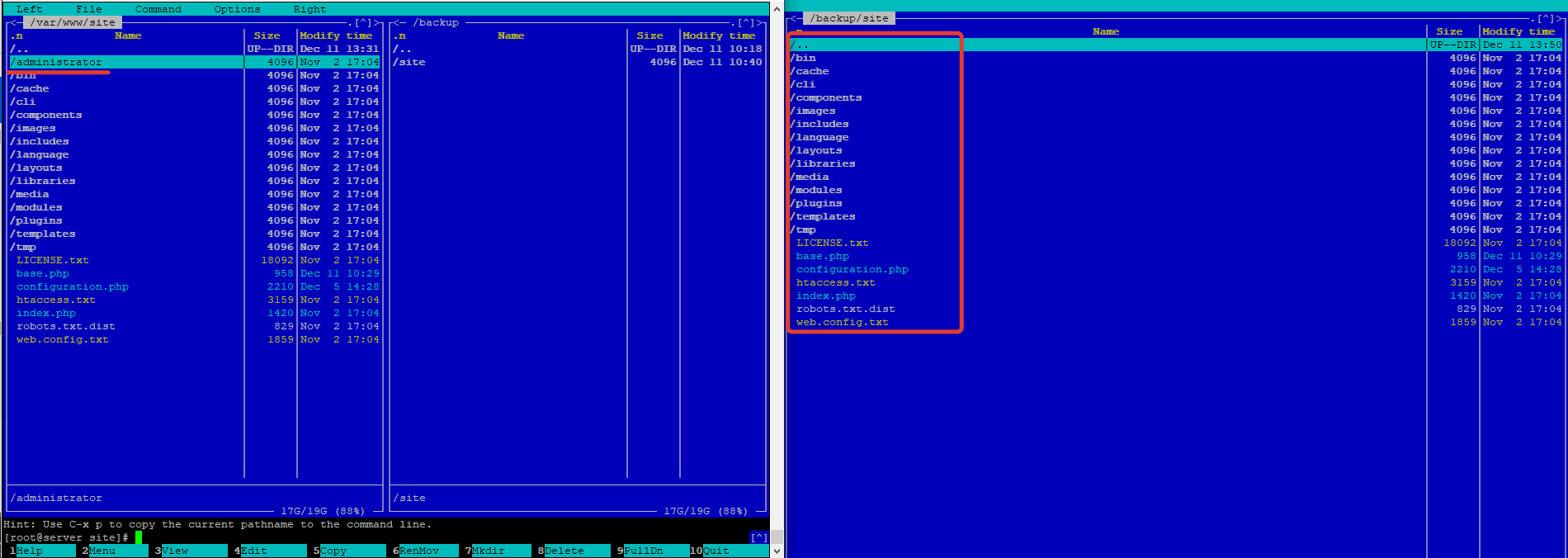Select /tmp directory in /var/www/site panel
Image resolution: width=1568 pixels, height=558 pixels.
click(x=194, y=247)
